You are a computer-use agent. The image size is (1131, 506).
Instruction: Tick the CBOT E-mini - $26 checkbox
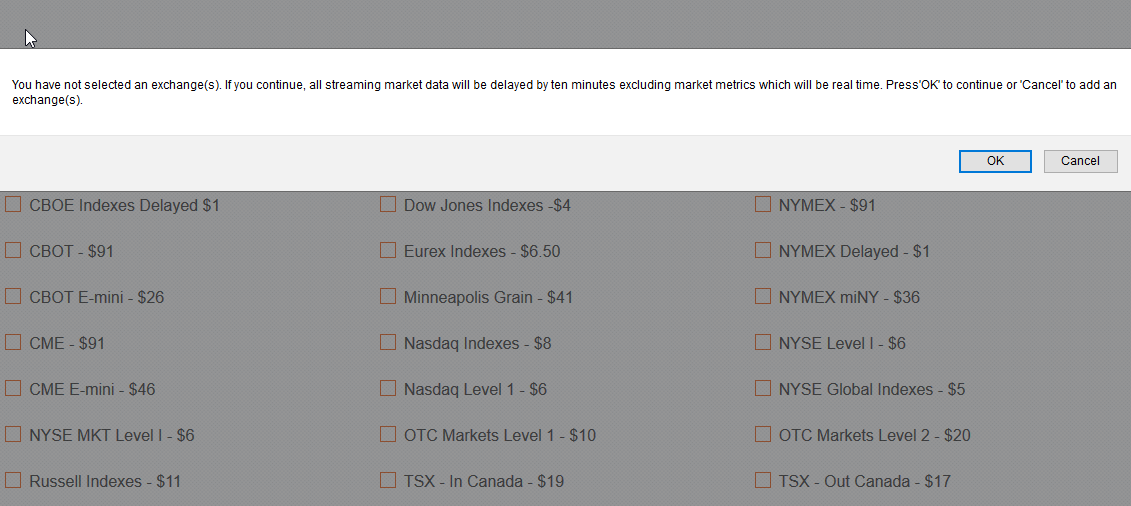tap(13, 297)
